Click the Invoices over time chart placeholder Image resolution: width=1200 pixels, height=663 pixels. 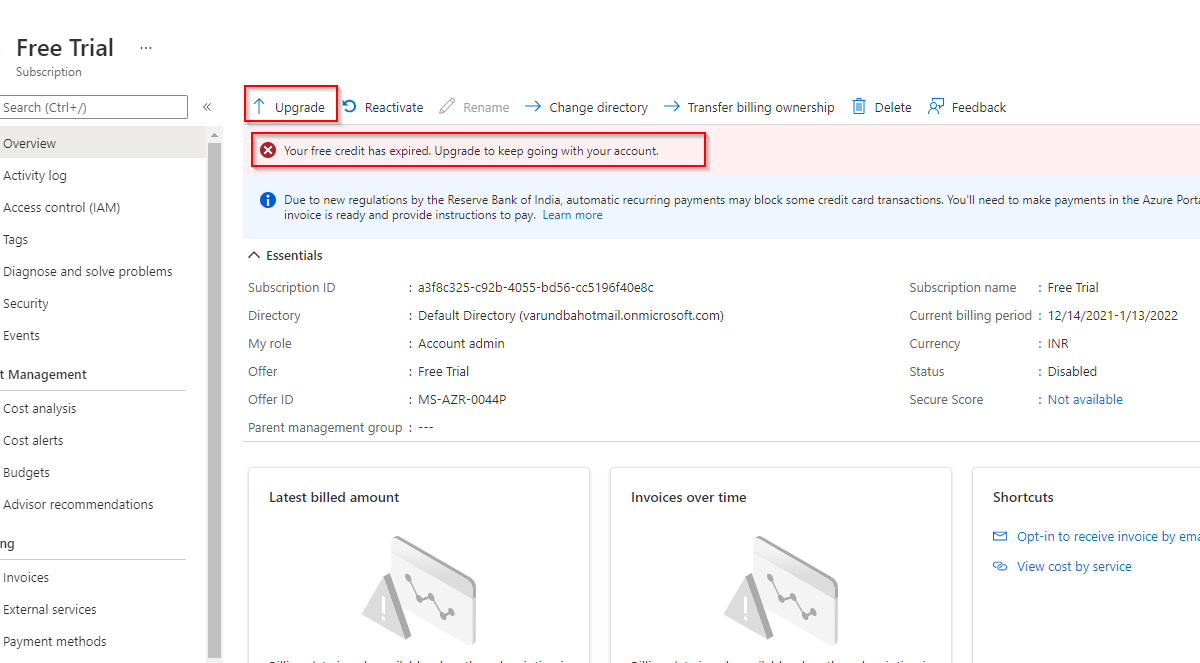point(781,590)
